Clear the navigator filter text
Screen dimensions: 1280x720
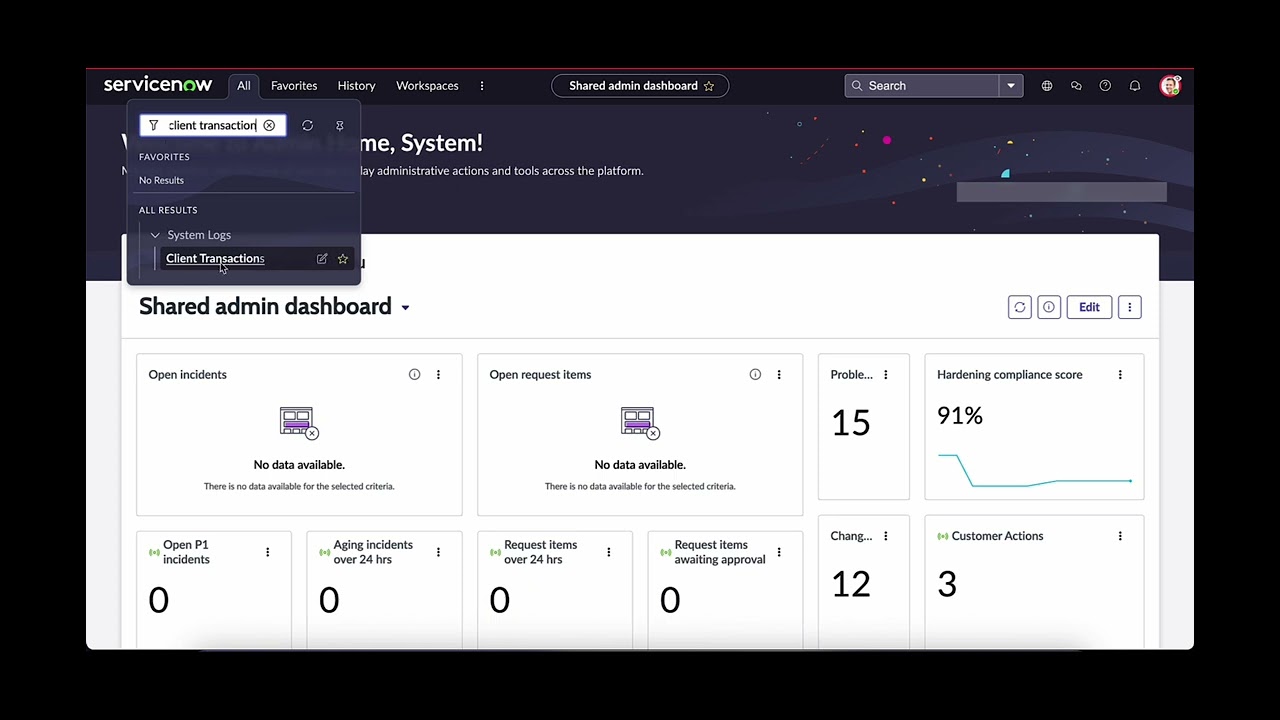tap(269, 126)
